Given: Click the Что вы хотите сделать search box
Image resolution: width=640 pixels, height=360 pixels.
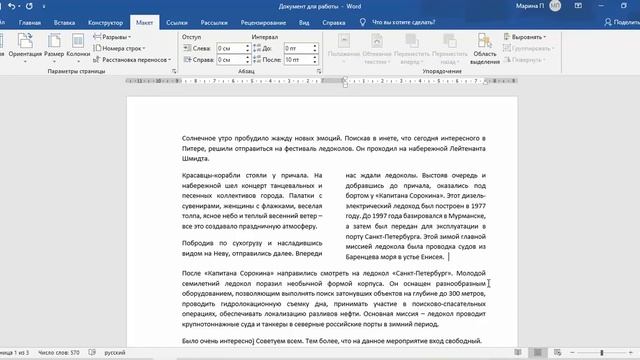Looking at the screenshot, I should click(403, 22).
